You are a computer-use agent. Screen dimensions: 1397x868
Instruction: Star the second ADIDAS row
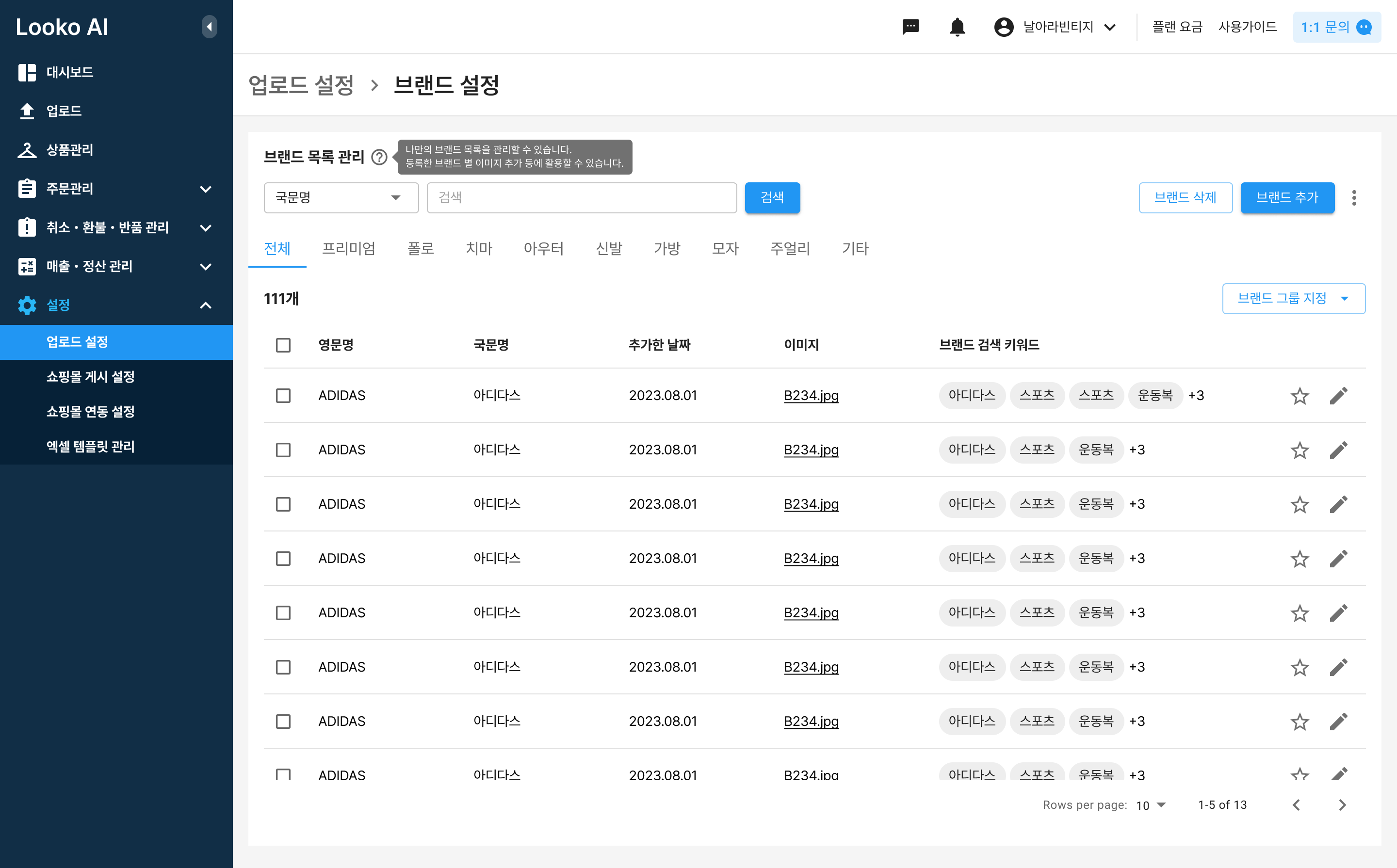tap(1300, 450)
